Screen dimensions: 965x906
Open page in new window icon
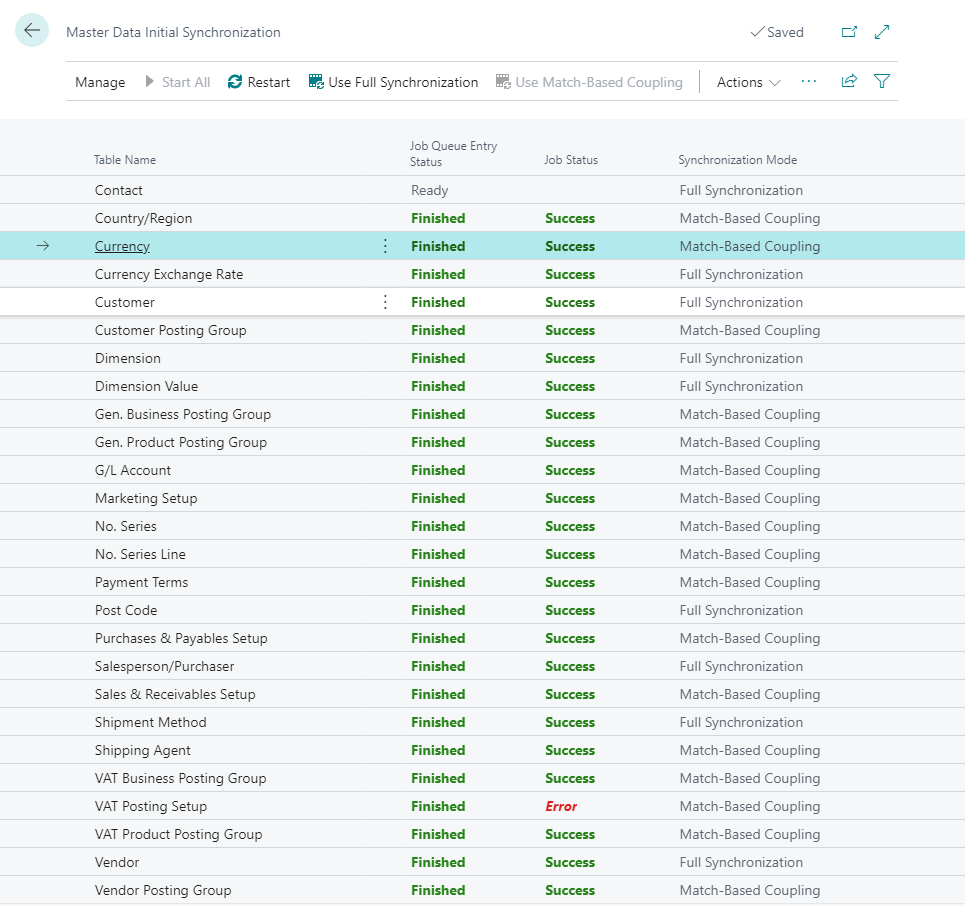(x=849, y=32)
